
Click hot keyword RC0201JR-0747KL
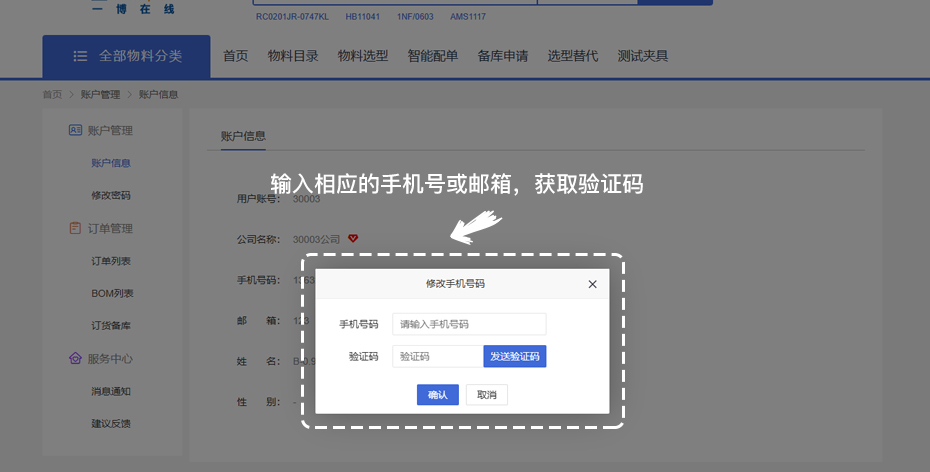[x=292, y=17]
